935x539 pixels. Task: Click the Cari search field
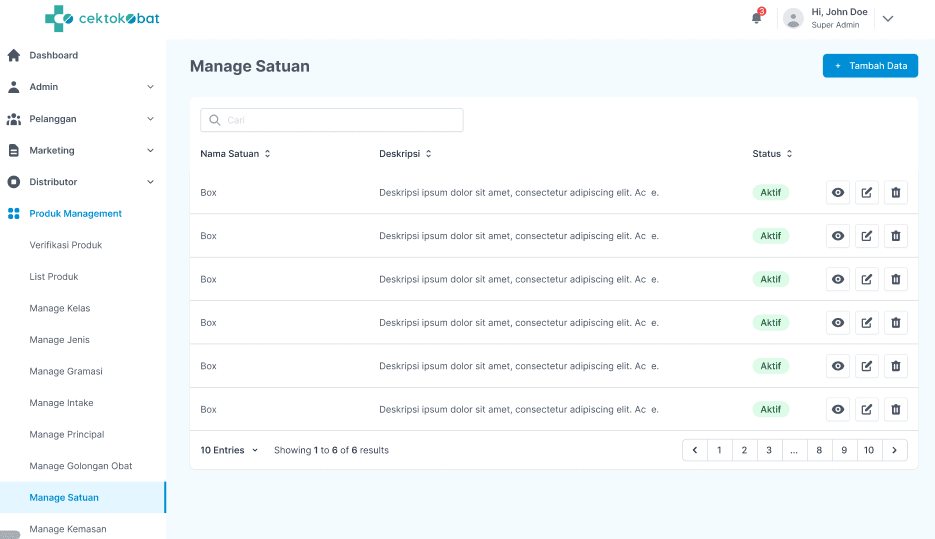tap(332, 120)
